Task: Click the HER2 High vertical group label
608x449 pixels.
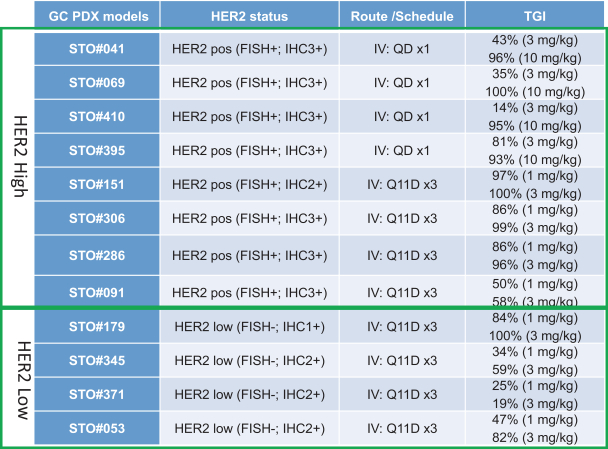Action: (17, 167)
